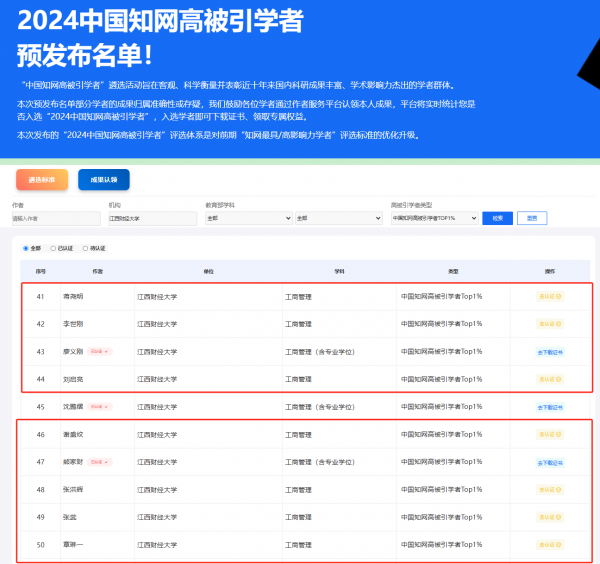Image resolution: width=600 pixels, height=564 pixels.
Task: Open the orange 遴选标准 button
Action: tap(42, 179)
